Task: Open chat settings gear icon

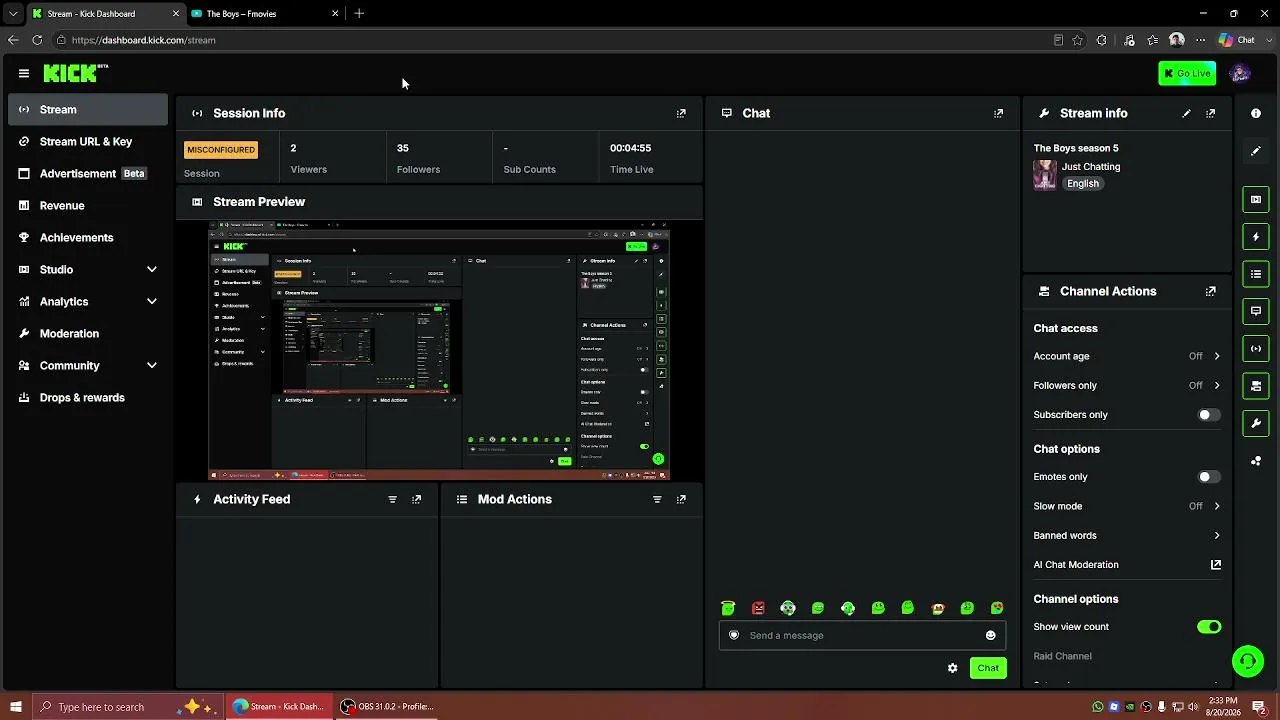Action: click(x=952, y=668)
